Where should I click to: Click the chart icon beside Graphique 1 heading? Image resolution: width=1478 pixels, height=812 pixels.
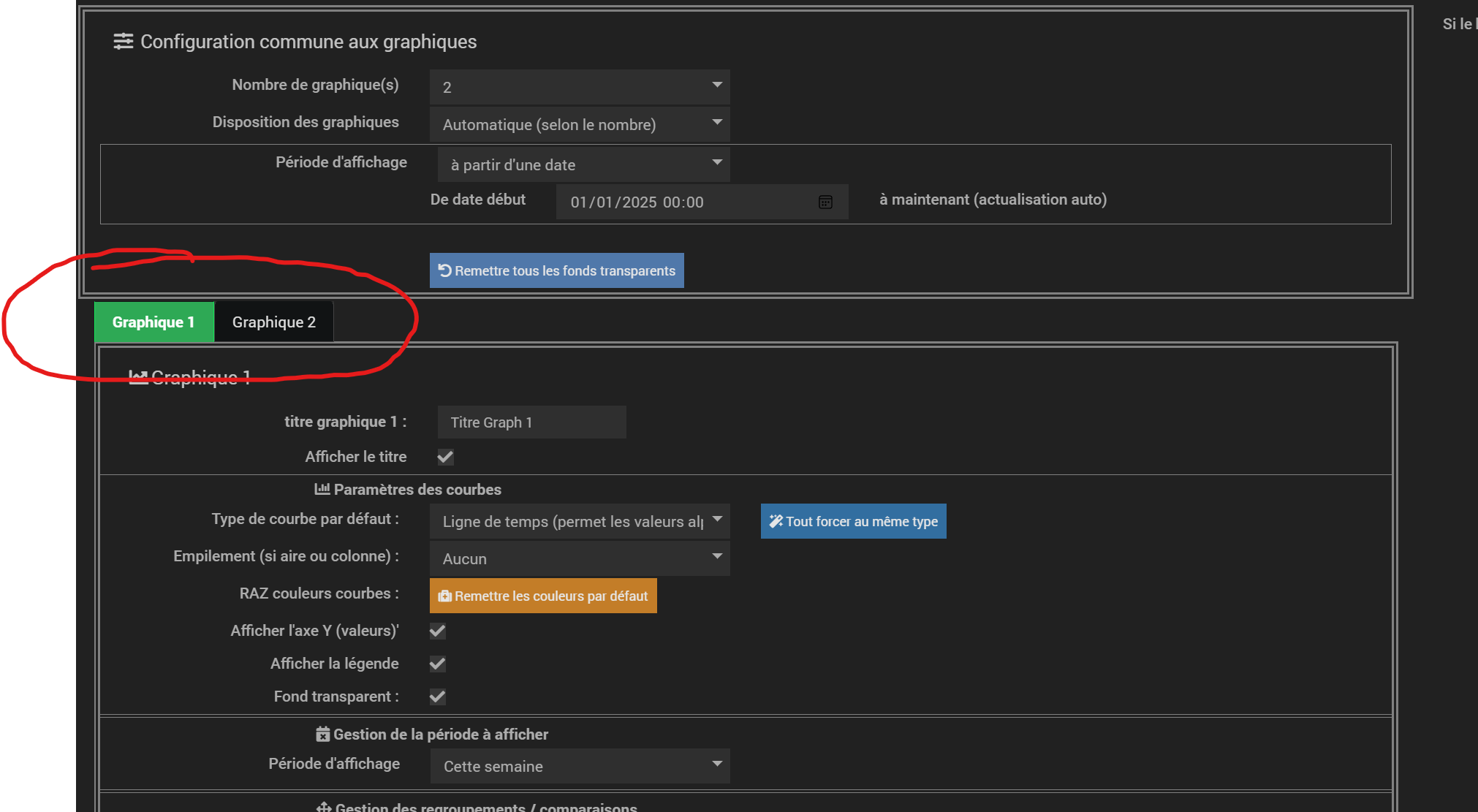pyautogui.click(x=138, y=377)
